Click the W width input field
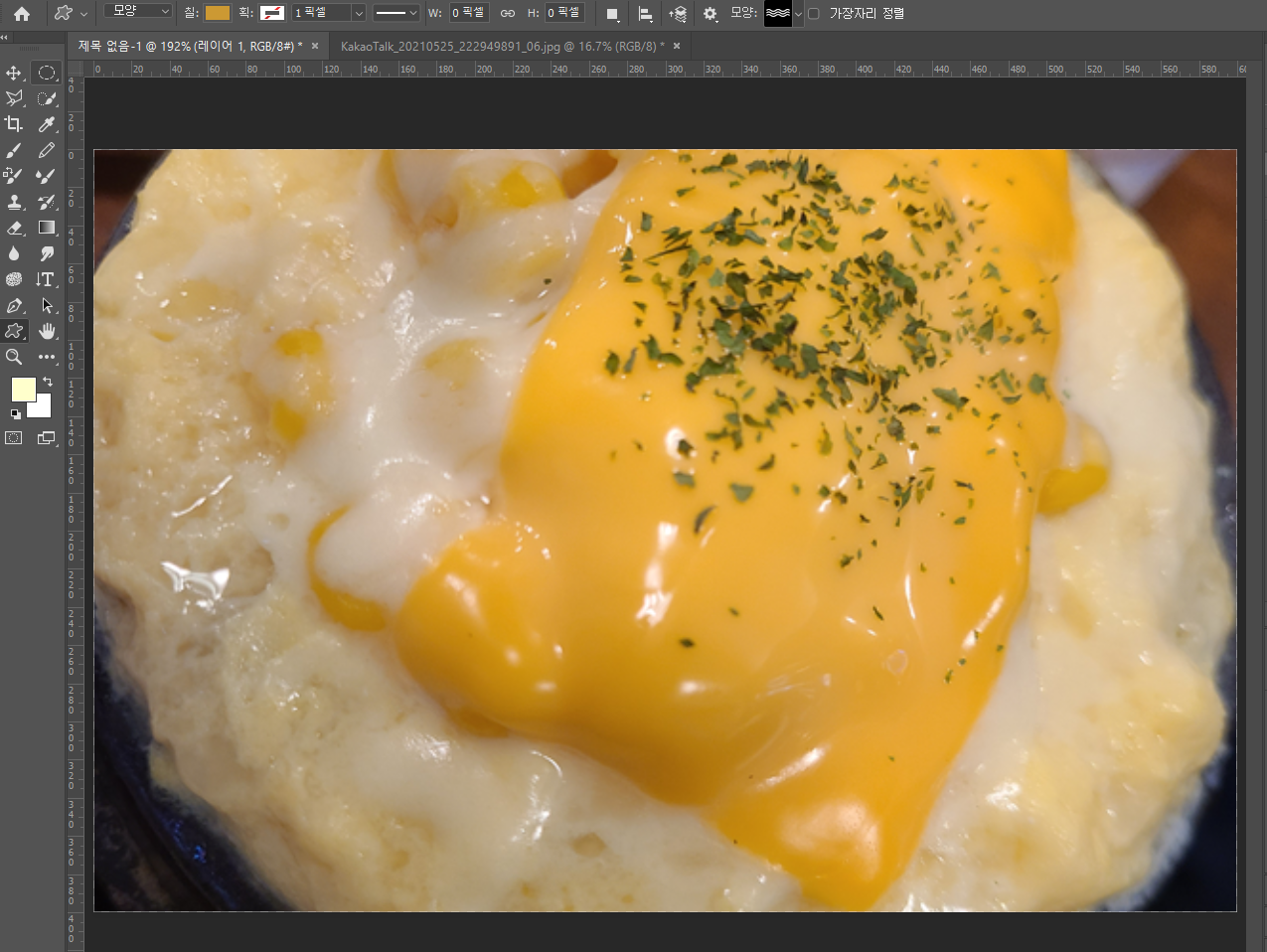Viewport: 1267px width, 952px height. tap(469, 13)
